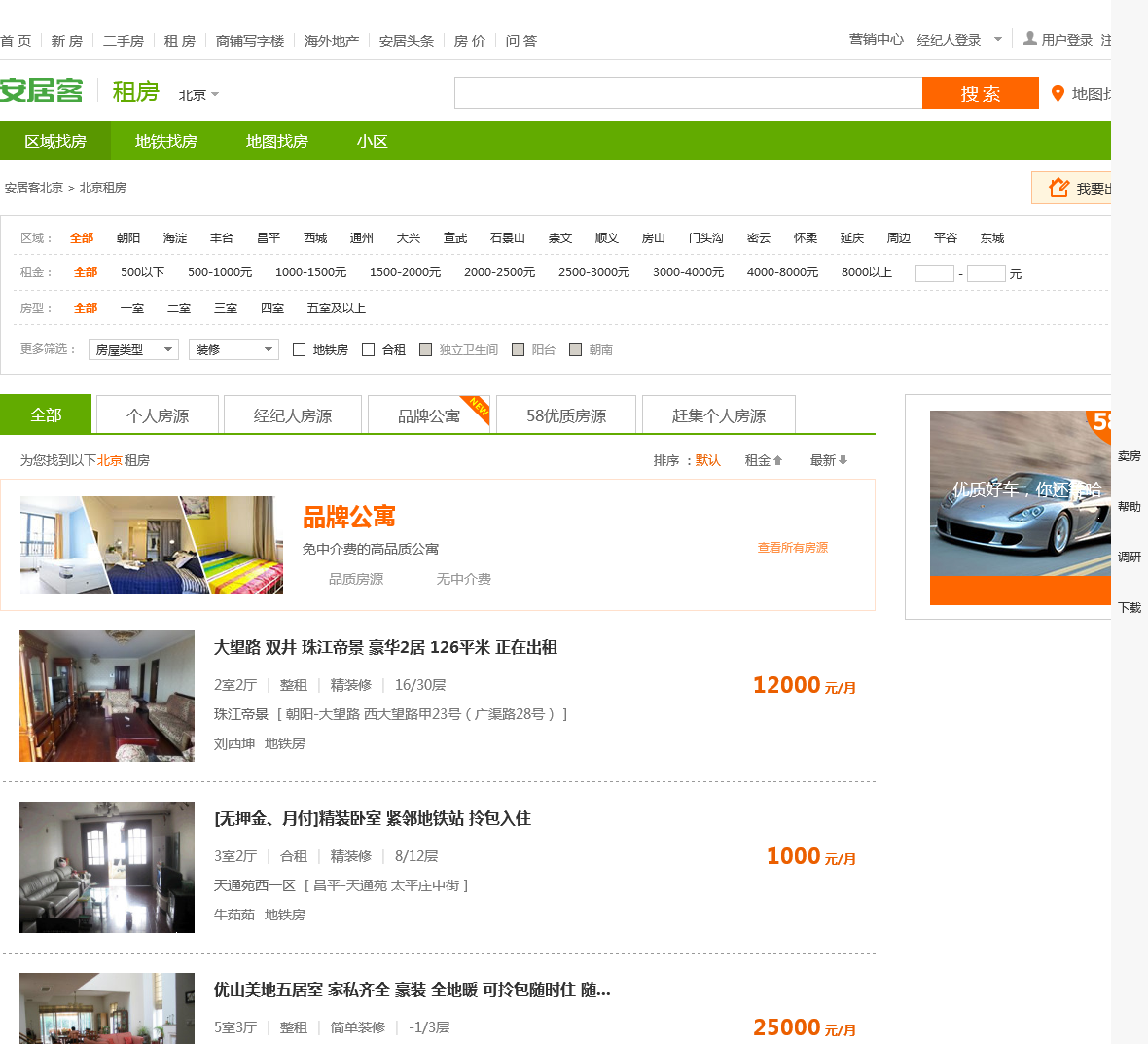Check the 合租 checkbox
1148x1044 pixels.
[369, 350]
